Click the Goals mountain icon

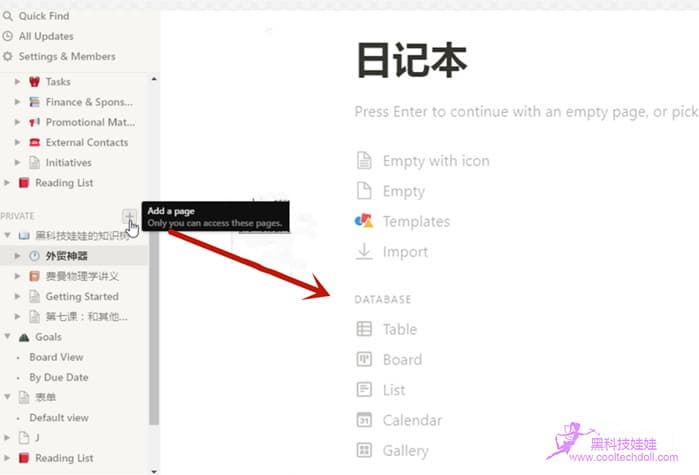point(24,337)
